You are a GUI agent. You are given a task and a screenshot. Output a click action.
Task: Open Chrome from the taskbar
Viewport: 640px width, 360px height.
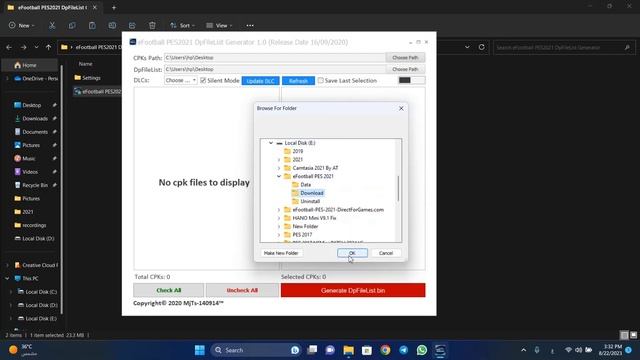click(385, 350)
